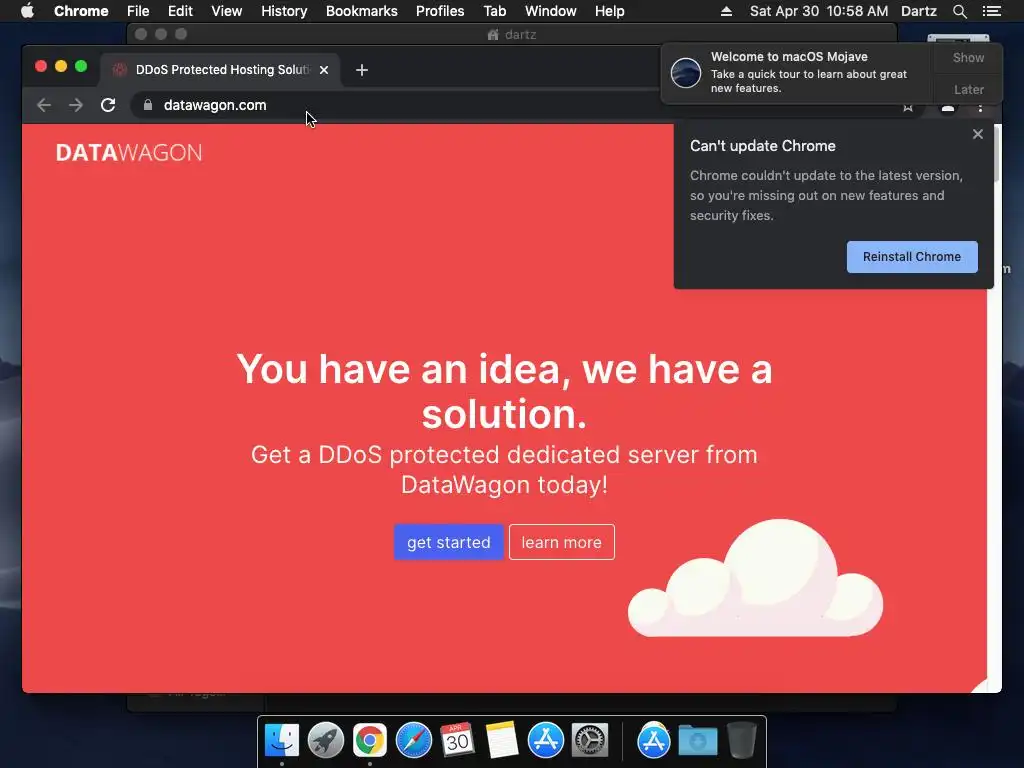1024x768 pixels.
Task: Click the Dartz user name in menu bar
Action: [918, 11]
